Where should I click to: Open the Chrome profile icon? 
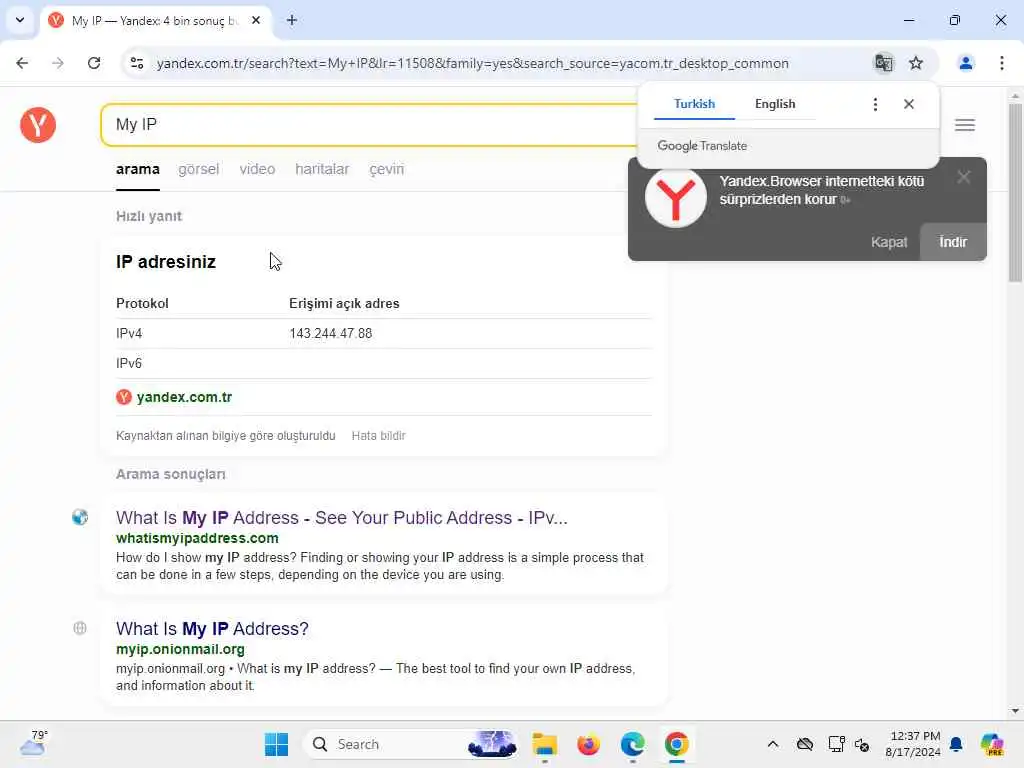tap(966, 63)
